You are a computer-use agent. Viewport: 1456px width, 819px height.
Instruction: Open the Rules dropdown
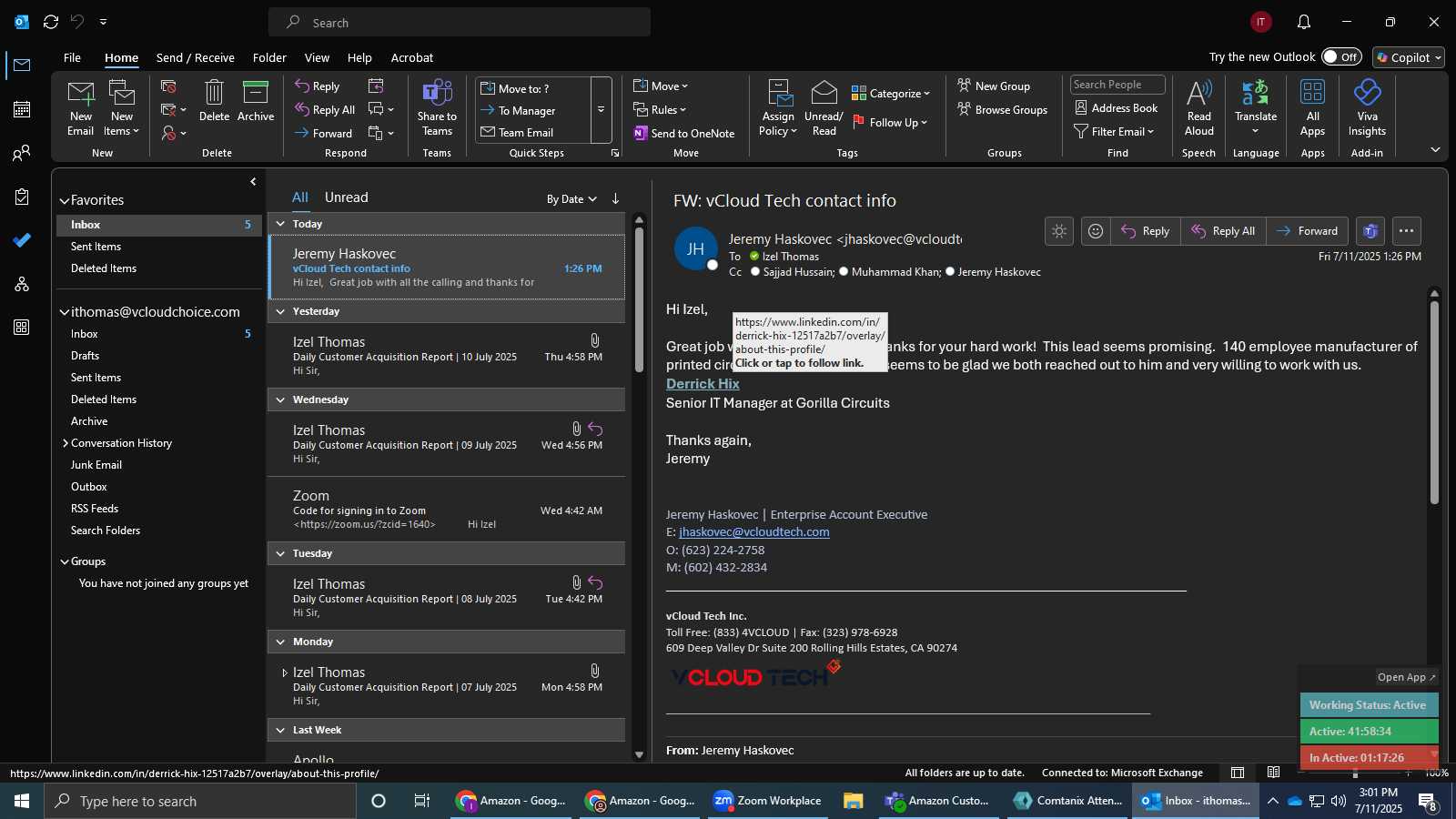[660, 110]
